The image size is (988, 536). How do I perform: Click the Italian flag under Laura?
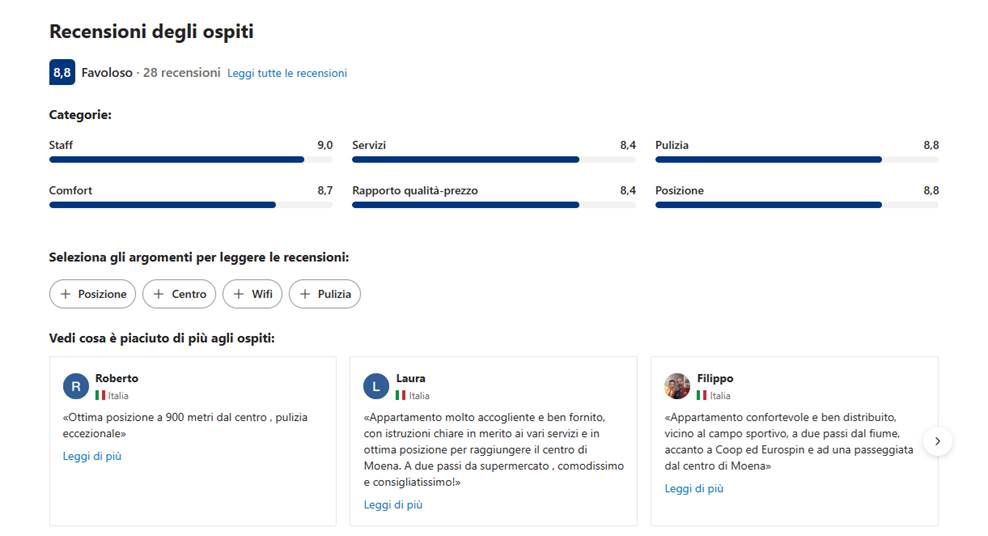coord(401,396)
